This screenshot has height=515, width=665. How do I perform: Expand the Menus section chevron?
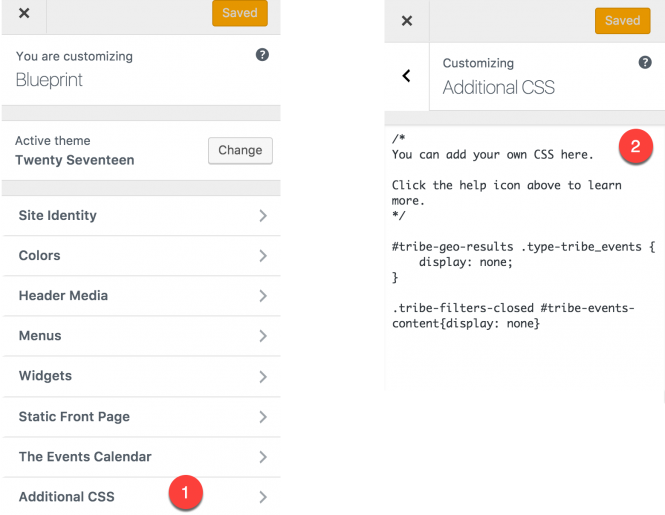tap(262, 336)
